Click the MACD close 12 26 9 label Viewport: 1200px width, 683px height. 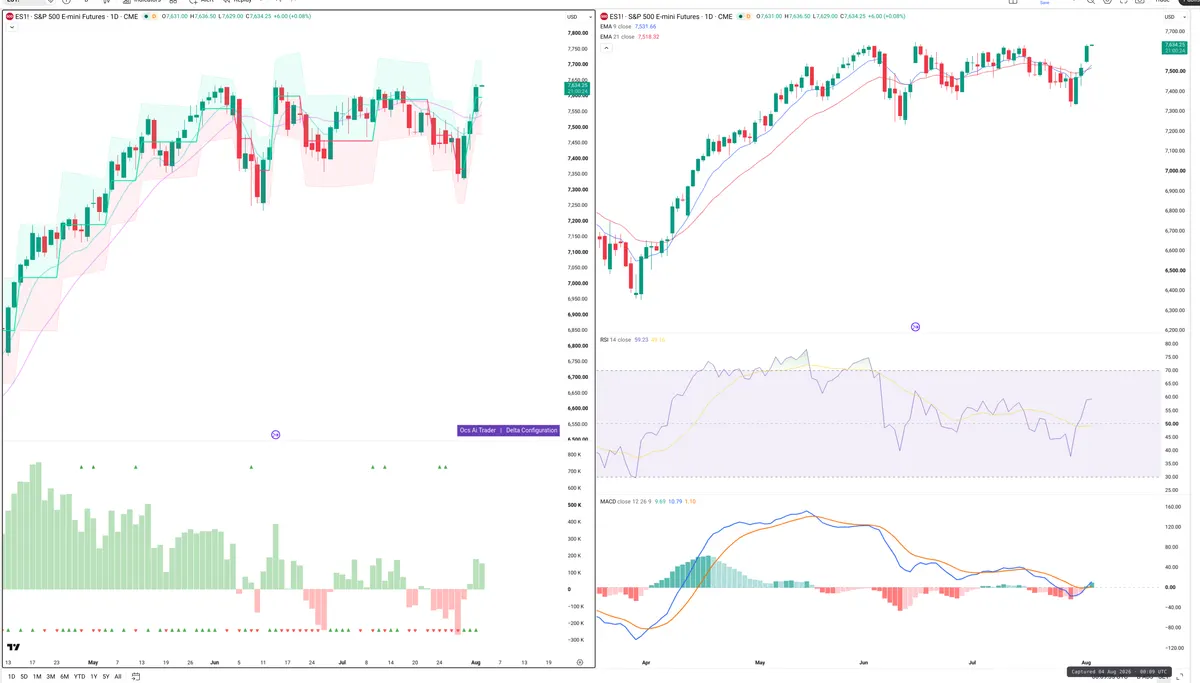point(625,500)
